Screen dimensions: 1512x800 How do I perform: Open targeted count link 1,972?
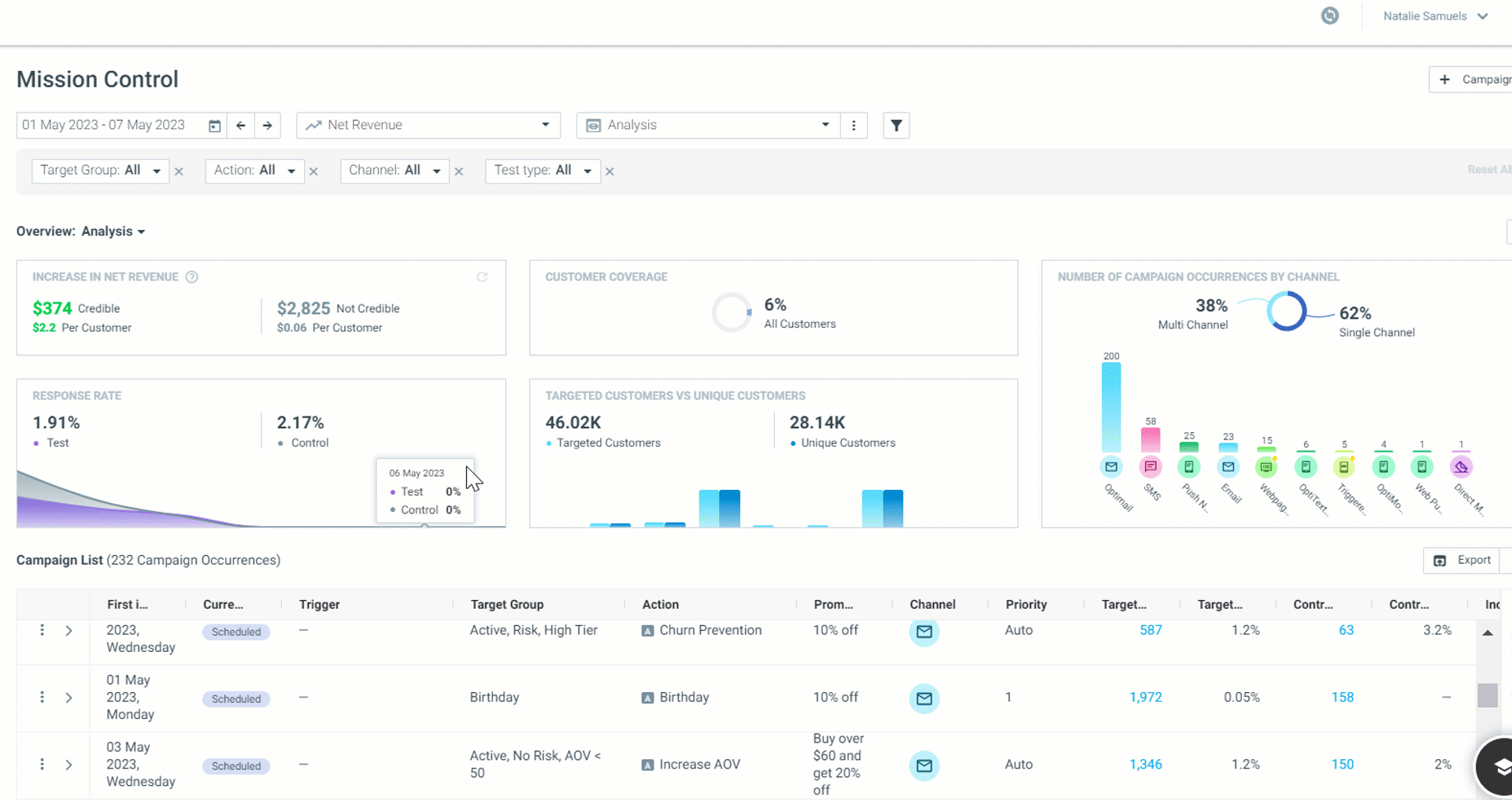click(x=1145, y=698)
